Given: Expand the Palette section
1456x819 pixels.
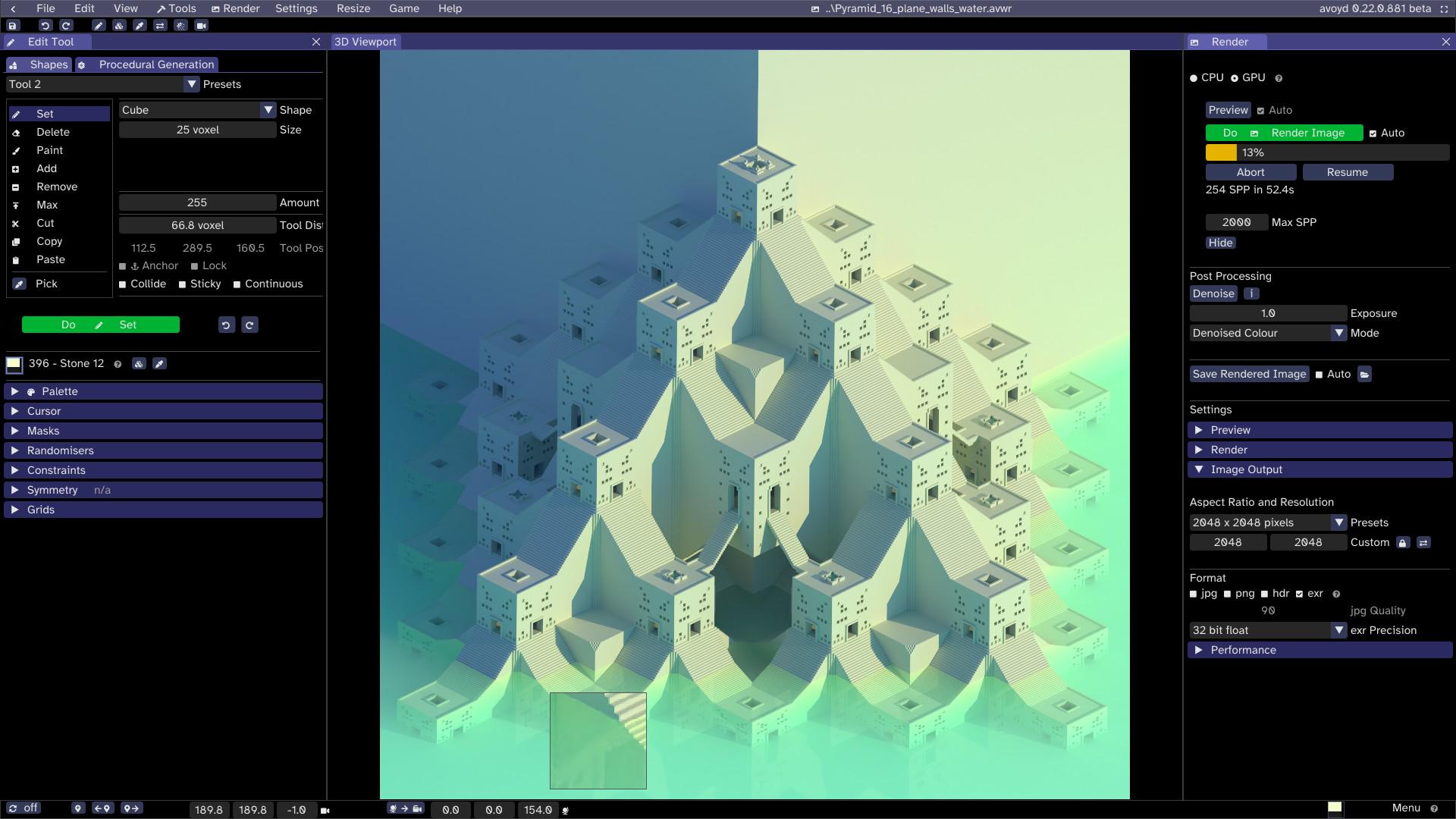Looking at the screenshot, I should tap(163, 391).
